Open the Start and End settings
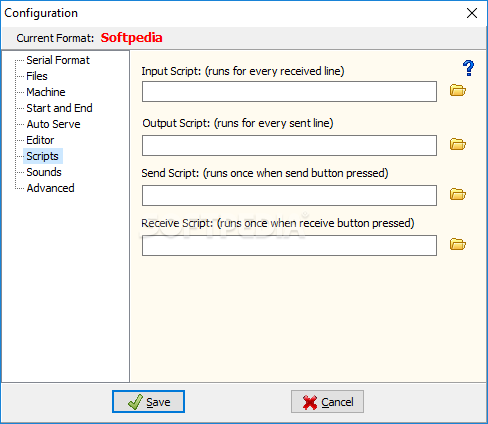This screenshot has height=424, width=488. [59, 108]
